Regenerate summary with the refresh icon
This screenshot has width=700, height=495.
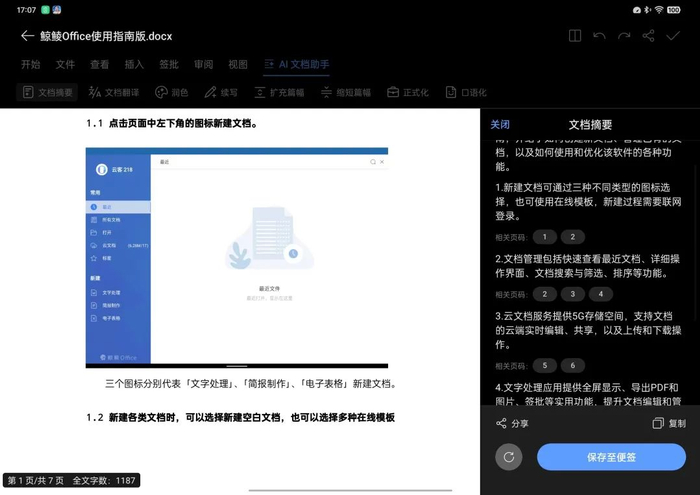509,457
